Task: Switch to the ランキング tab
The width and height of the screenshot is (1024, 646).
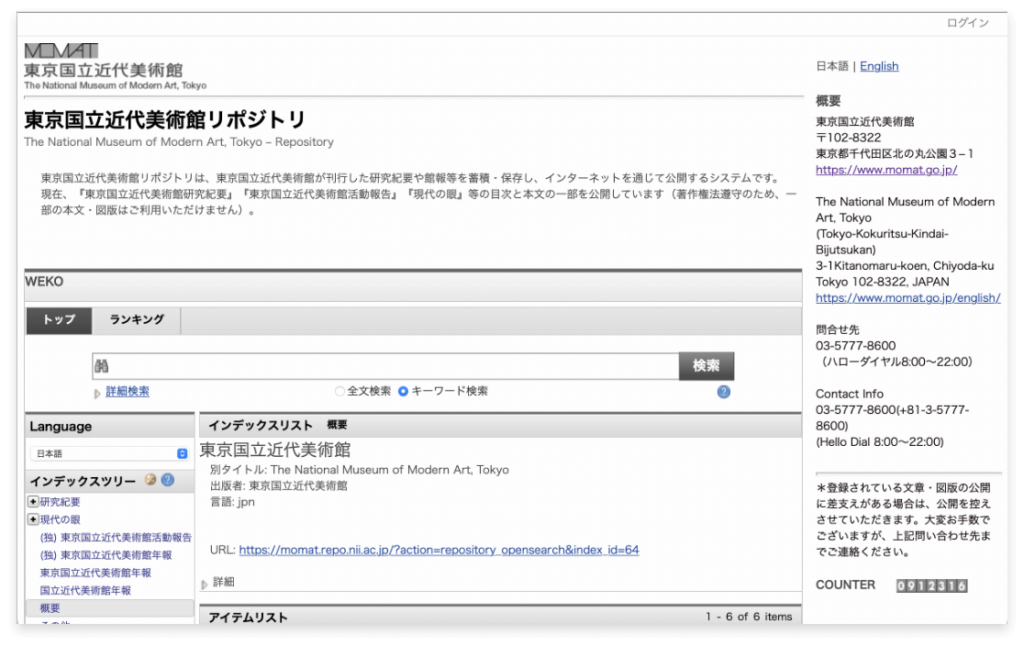Action: (136, 320)
